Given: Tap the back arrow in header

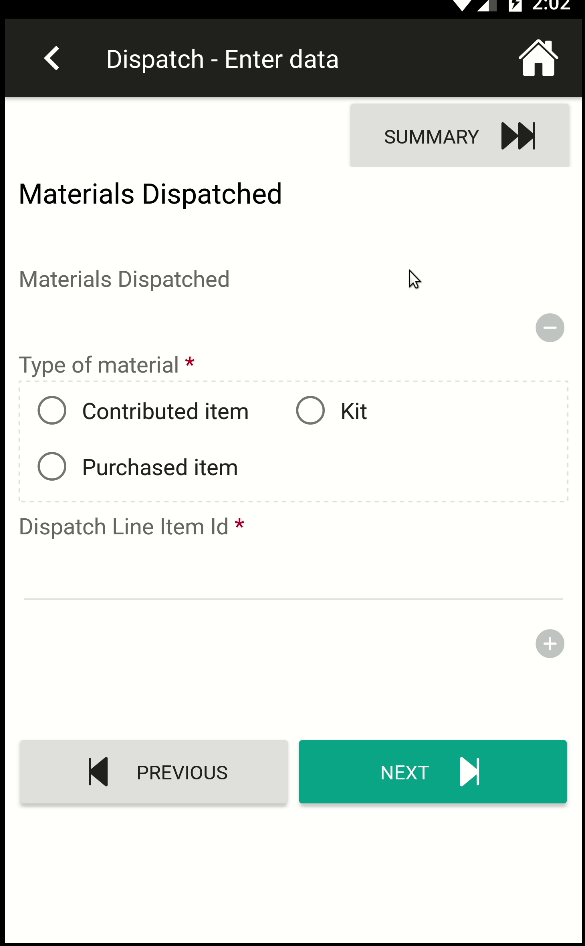Looking at the screenshot, I should coord(52,59).
